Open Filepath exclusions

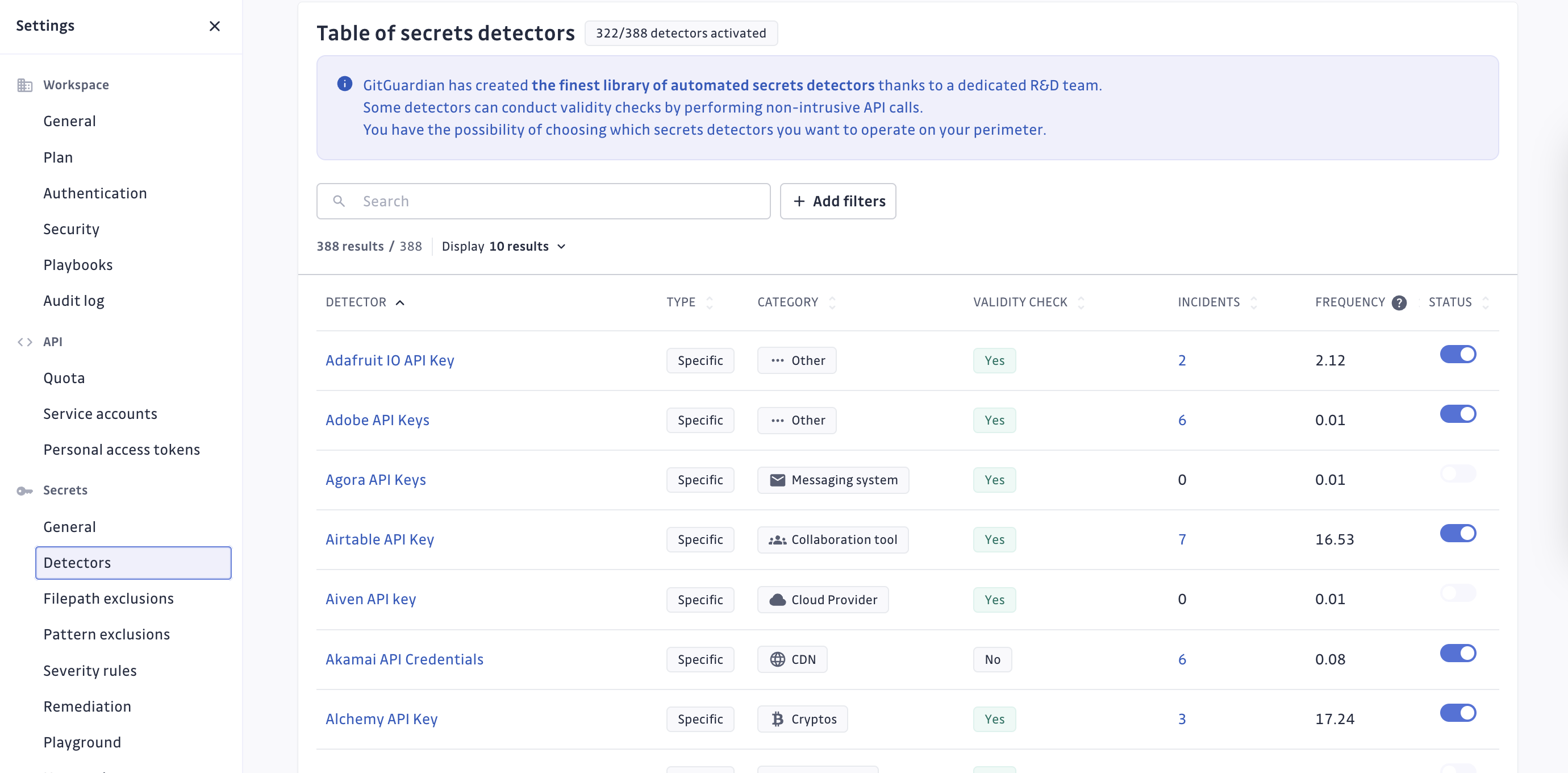pyautogui.click(x=109, y=599)
